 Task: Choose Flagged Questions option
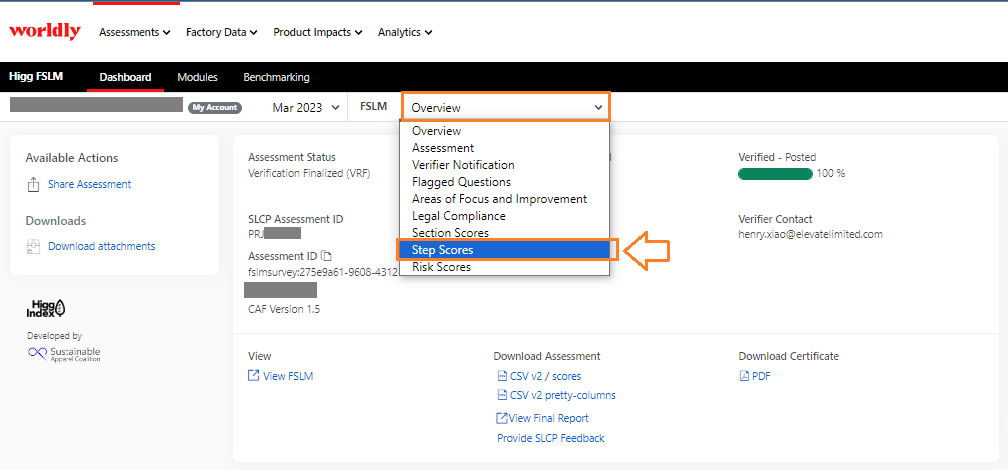(x=504, y=182)
